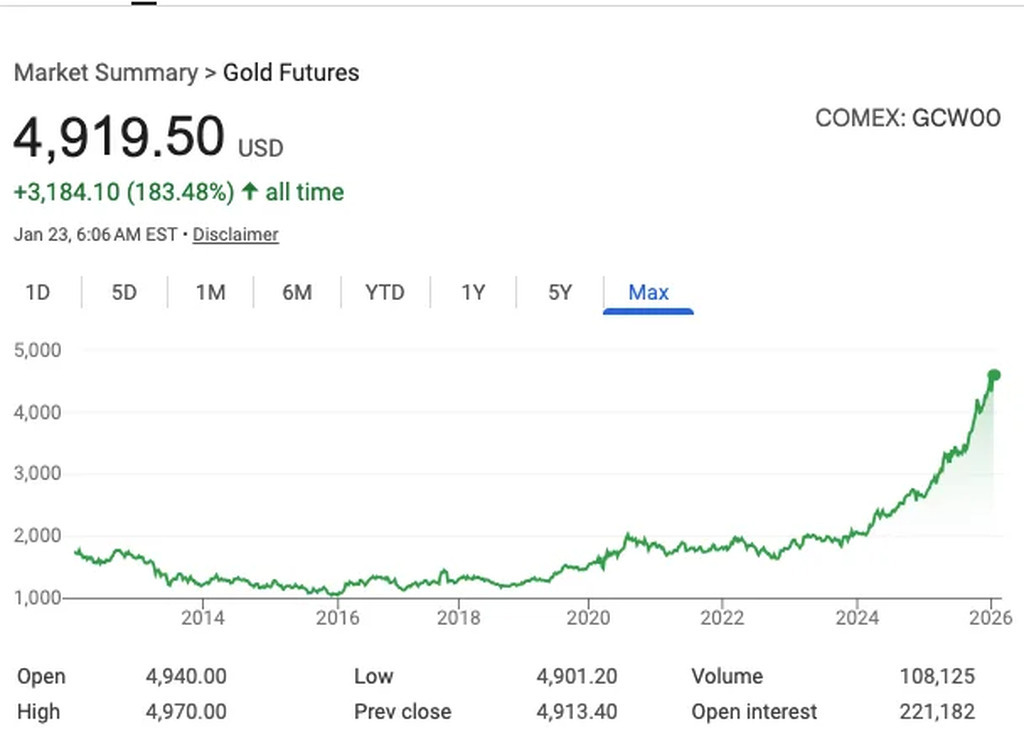Go to Market Summary breadcrumb
Image resolution: width=1024 pixels, height=734 pixels.
click(x=105, y=73)
